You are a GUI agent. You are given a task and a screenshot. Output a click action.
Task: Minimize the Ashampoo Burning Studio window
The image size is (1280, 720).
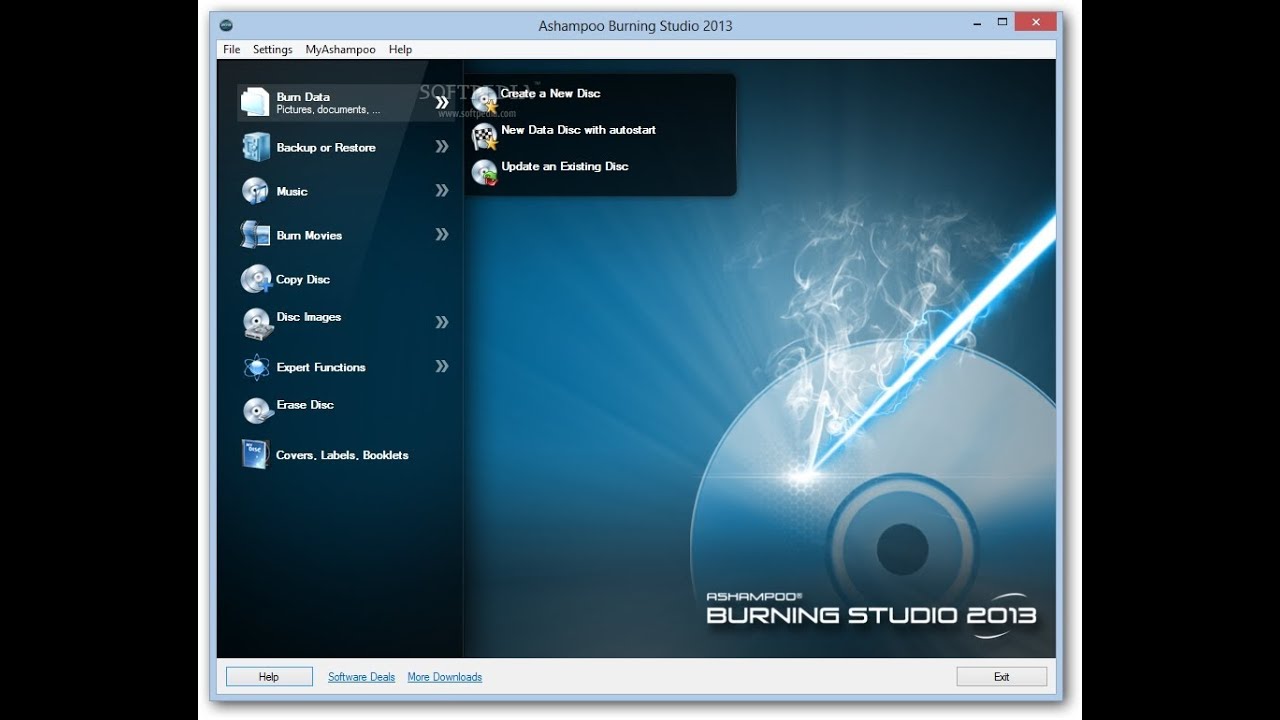click(975, 22)
